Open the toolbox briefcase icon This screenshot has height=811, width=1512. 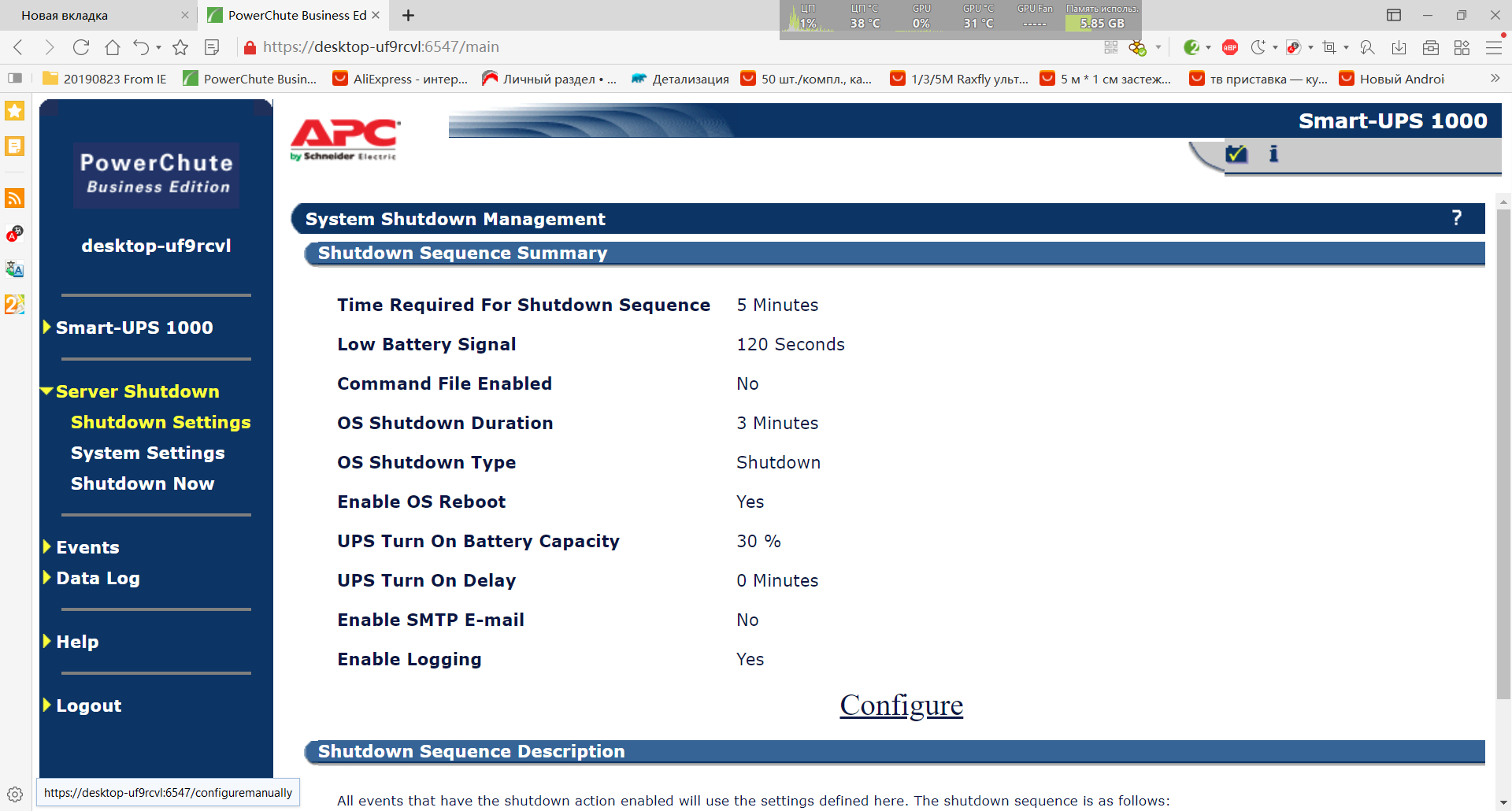click(1431, 47)
